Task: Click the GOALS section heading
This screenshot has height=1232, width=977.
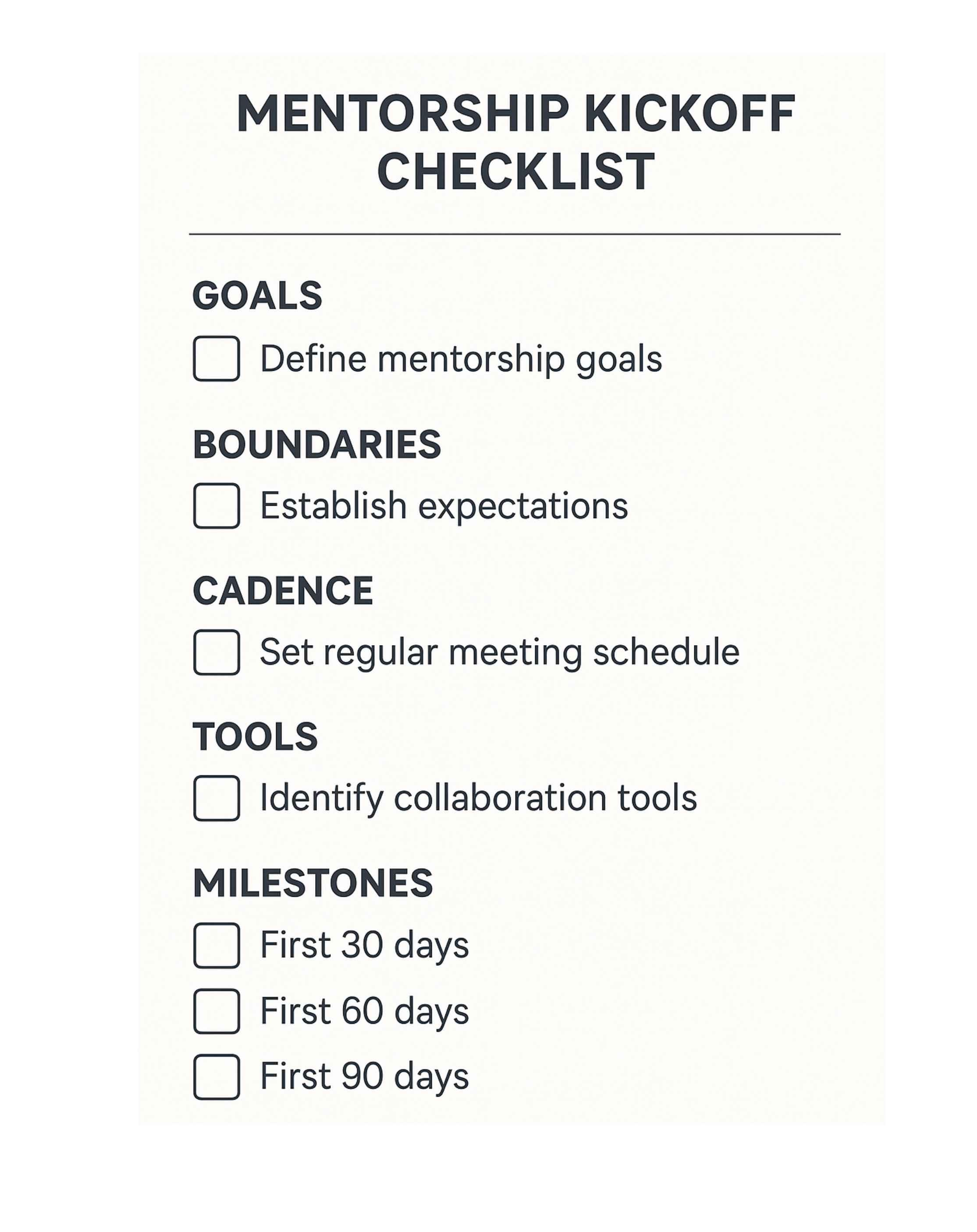Action: pos(257,295)
